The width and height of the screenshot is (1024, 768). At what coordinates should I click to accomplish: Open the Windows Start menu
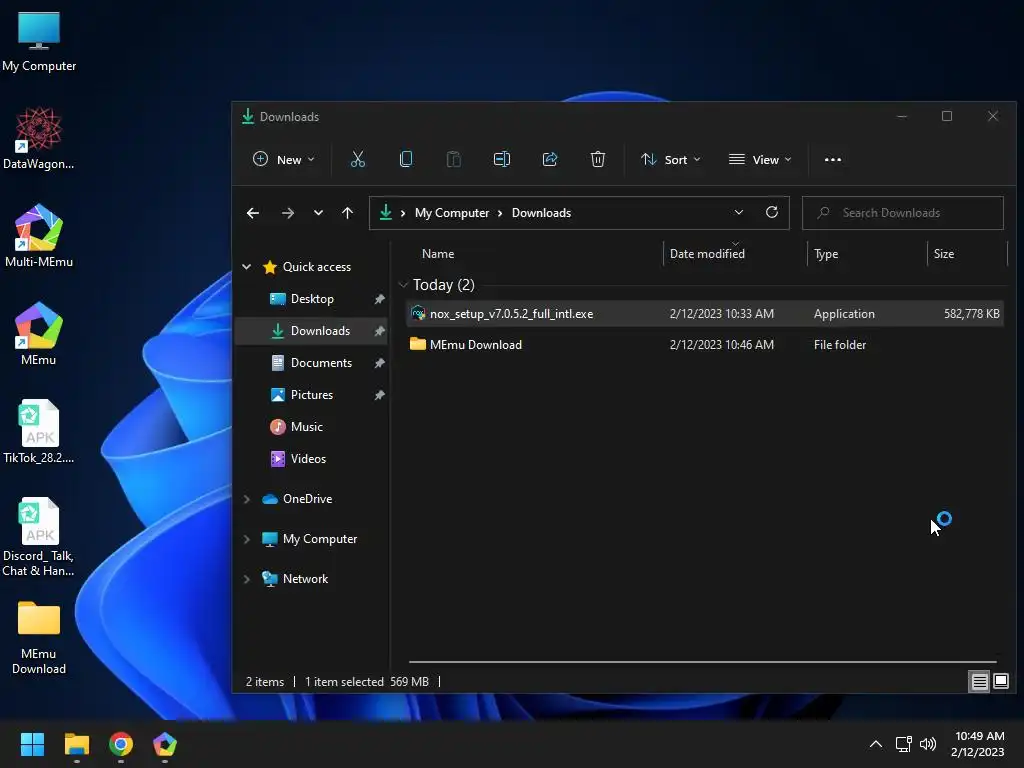click(x=32, y=744)
